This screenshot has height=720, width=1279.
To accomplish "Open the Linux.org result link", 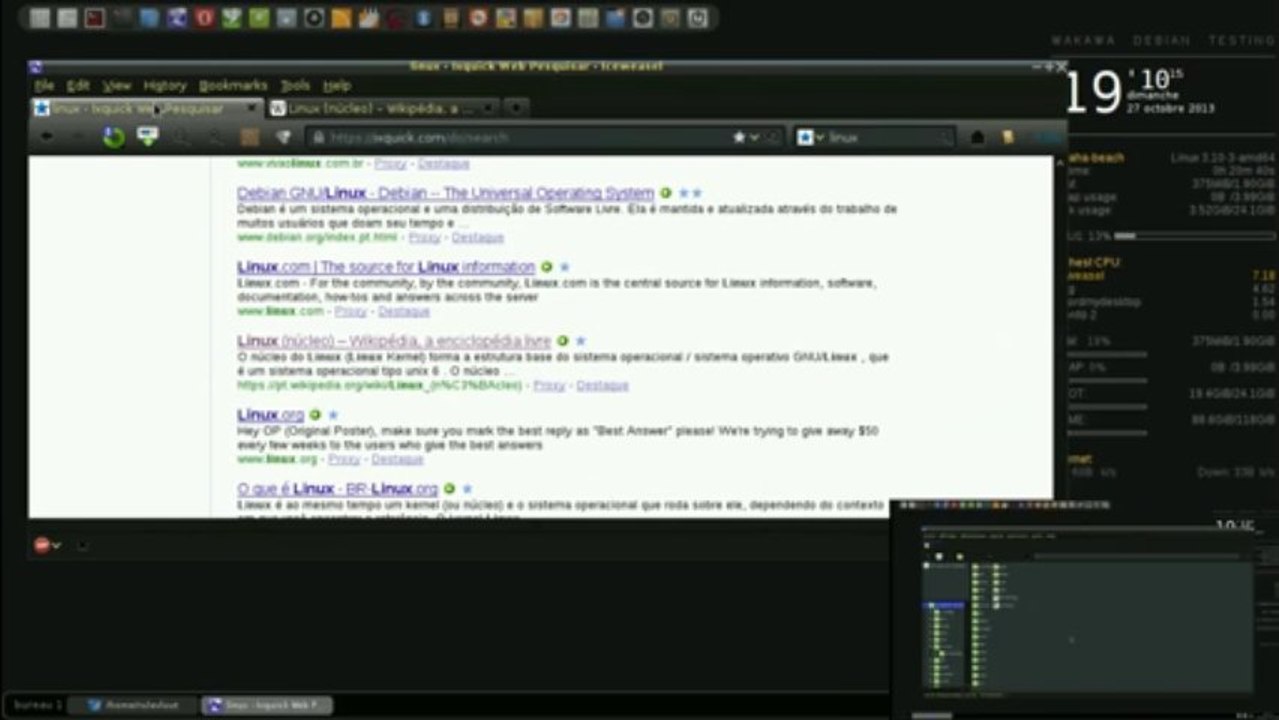I will coord(270,415).
